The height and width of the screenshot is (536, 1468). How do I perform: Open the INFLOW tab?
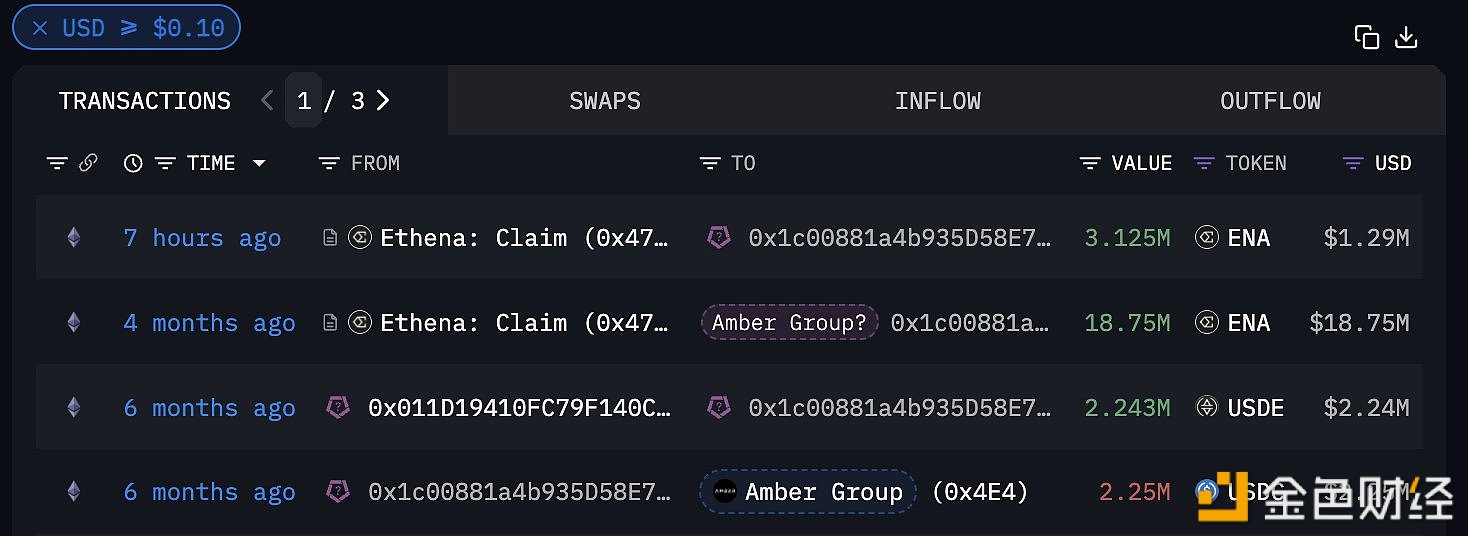(938, 101)
